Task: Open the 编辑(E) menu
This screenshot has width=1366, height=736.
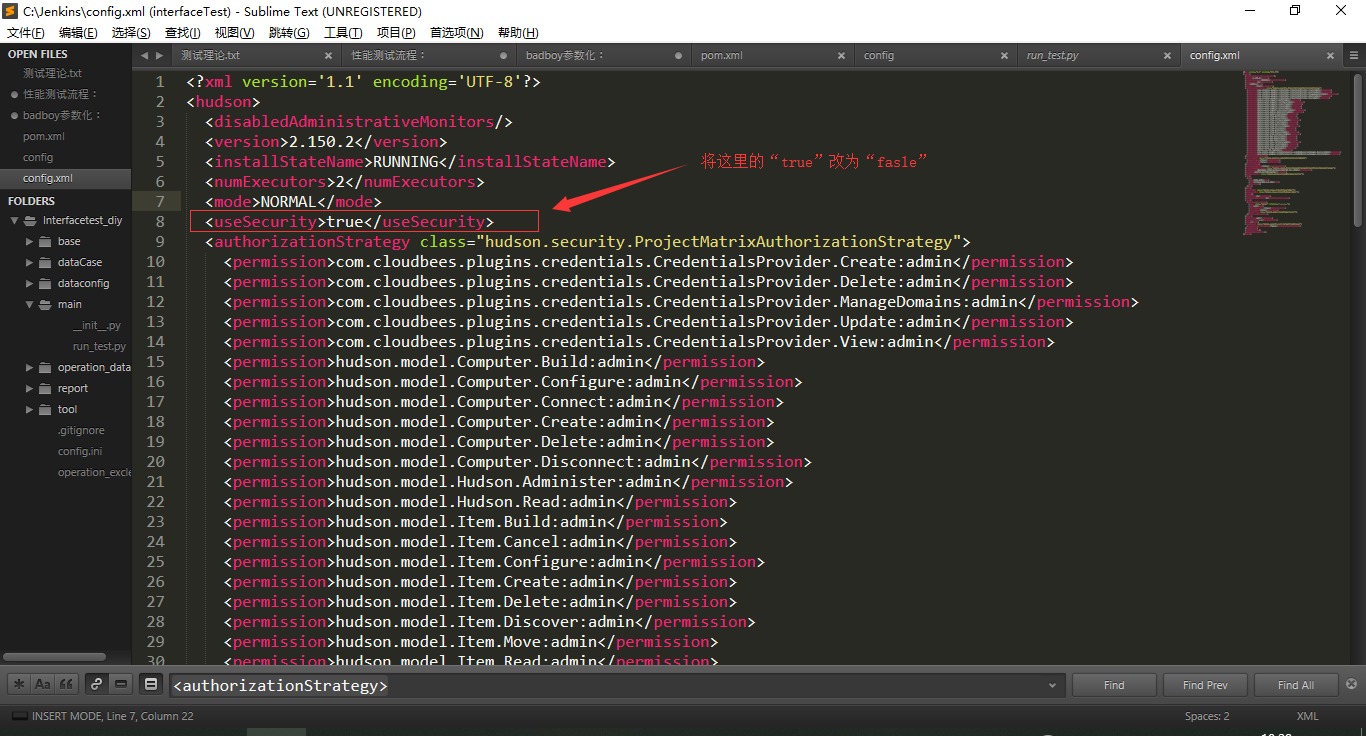Action: pos(78,33)
